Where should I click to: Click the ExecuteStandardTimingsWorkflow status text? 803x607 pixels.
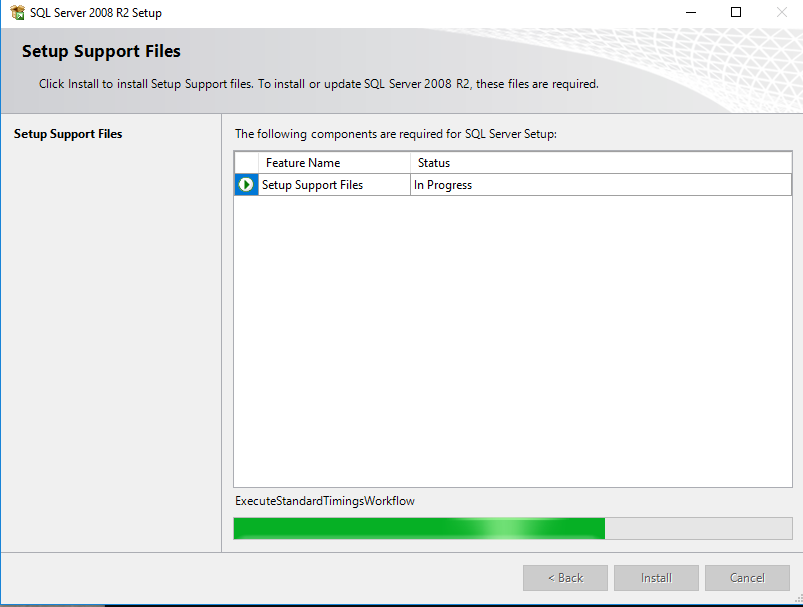click(x=325, y=501)
